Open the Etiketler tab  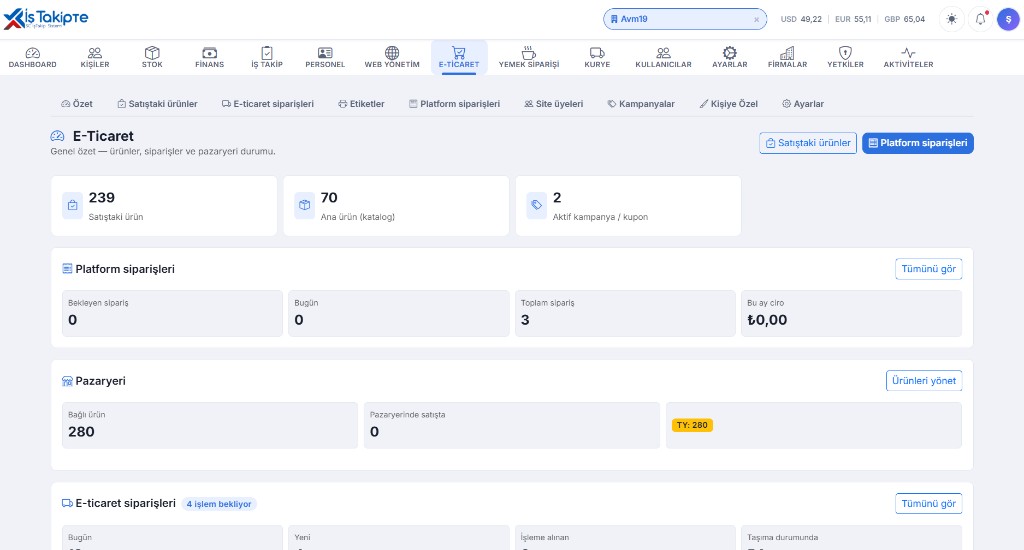click(361, 104)
